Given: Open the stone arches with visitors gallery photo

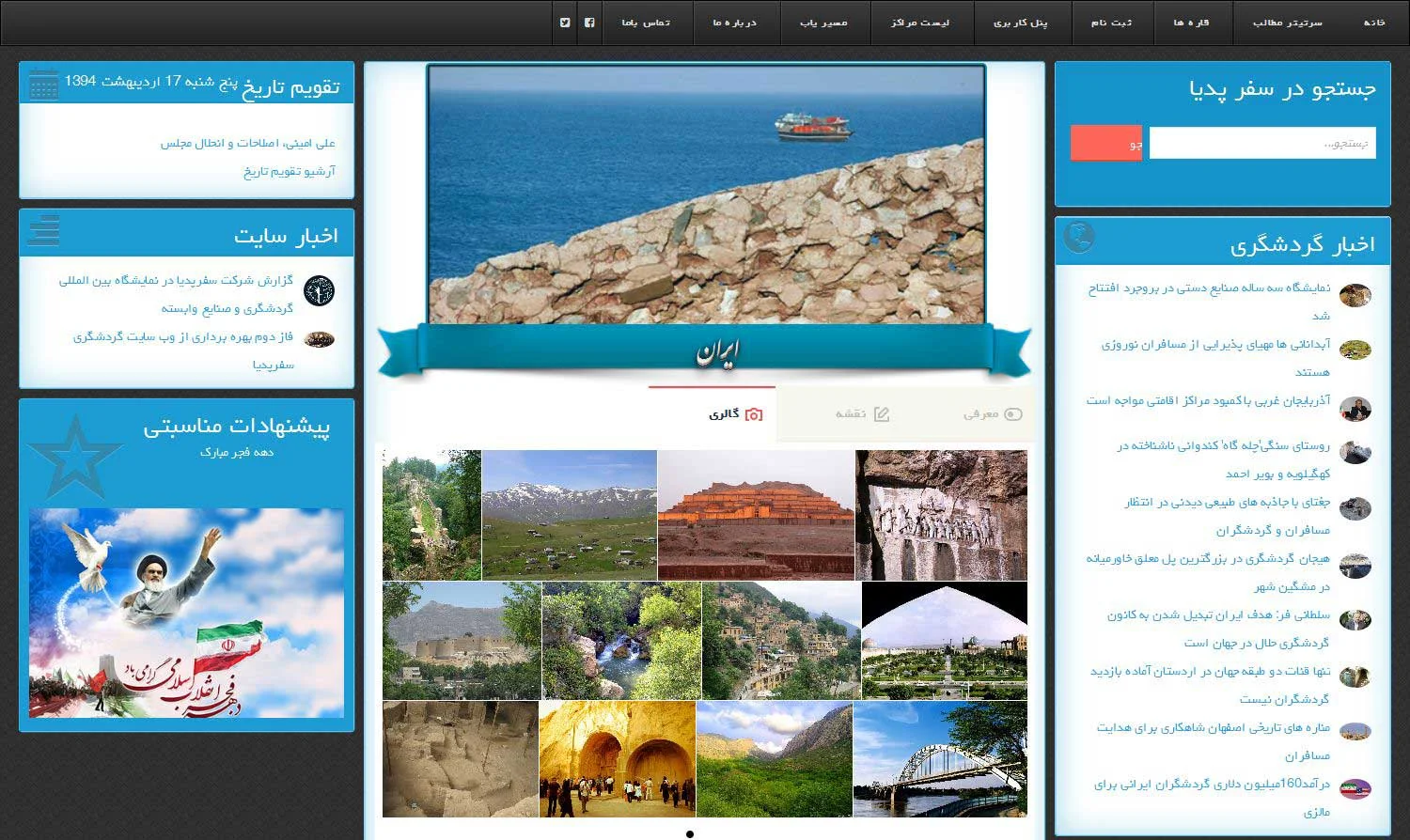Looking at the screenshot, I should tap(618, 759).
